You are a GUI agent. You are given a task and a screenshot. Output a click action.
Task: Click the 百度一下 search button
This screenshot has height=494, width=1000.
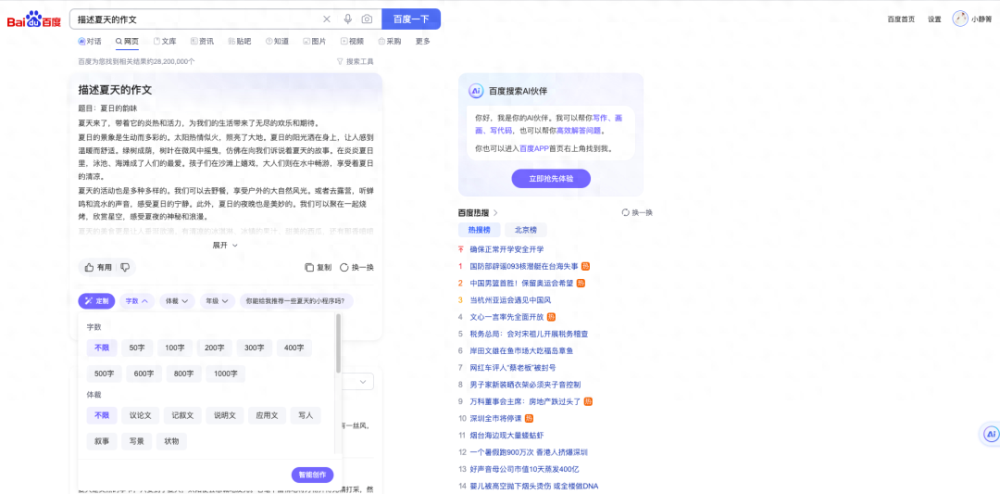click(x=411, y=19)
